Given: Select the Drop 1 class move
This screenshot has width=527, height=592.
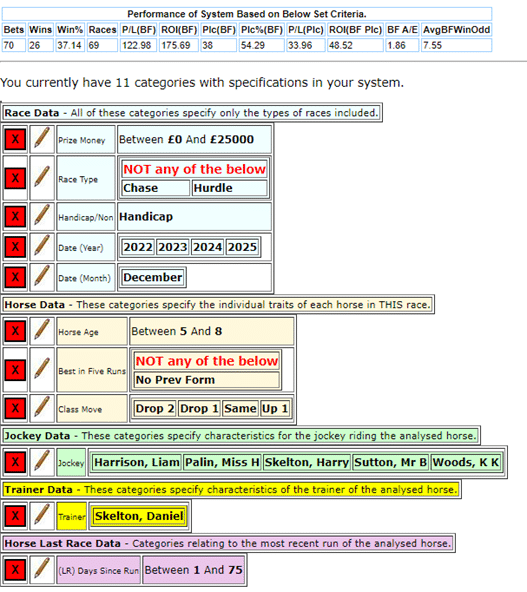Looking at the screenshot, I should [199, 409].
